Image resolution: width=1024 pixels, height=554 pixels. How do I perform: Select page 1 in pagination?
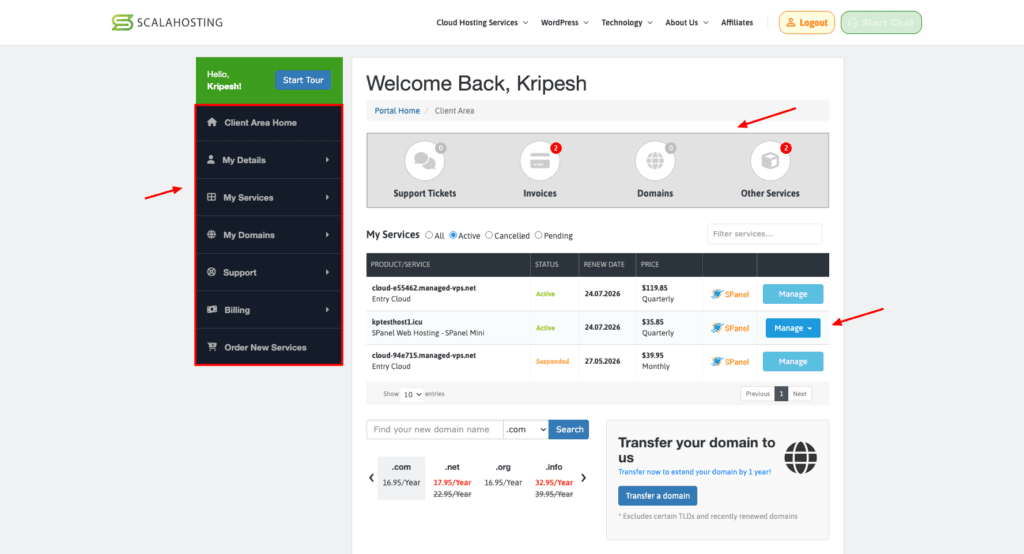click(x=781, y=394)
